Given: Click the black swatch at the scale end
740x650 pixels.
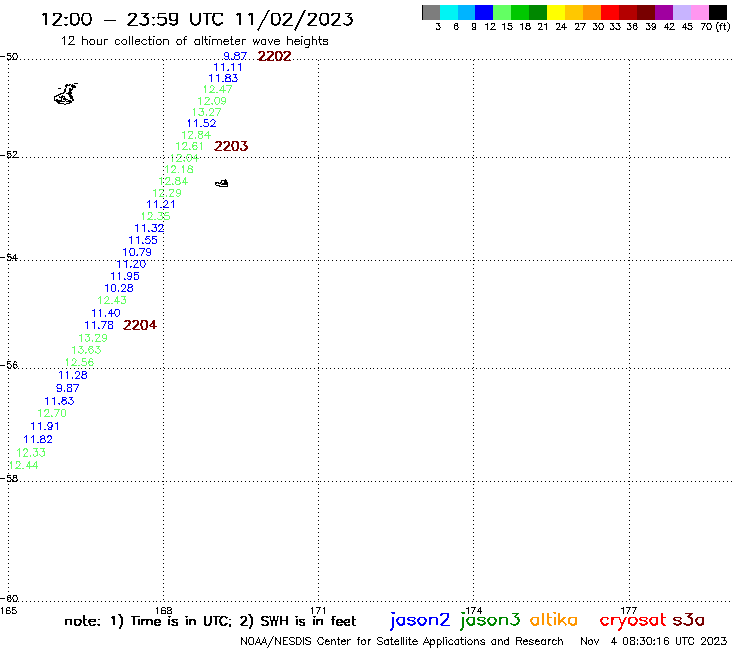Looking at the screenshot, I should 718,12.
